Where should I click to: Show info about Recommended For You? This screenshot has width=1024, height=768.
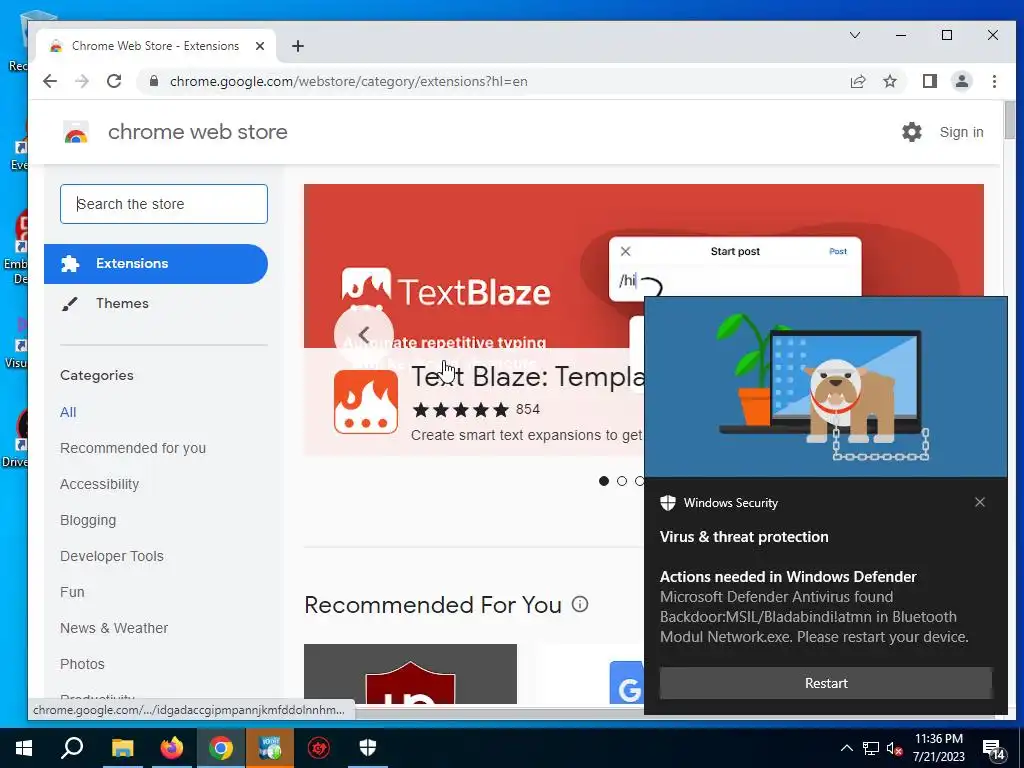(x=580, y=604)
